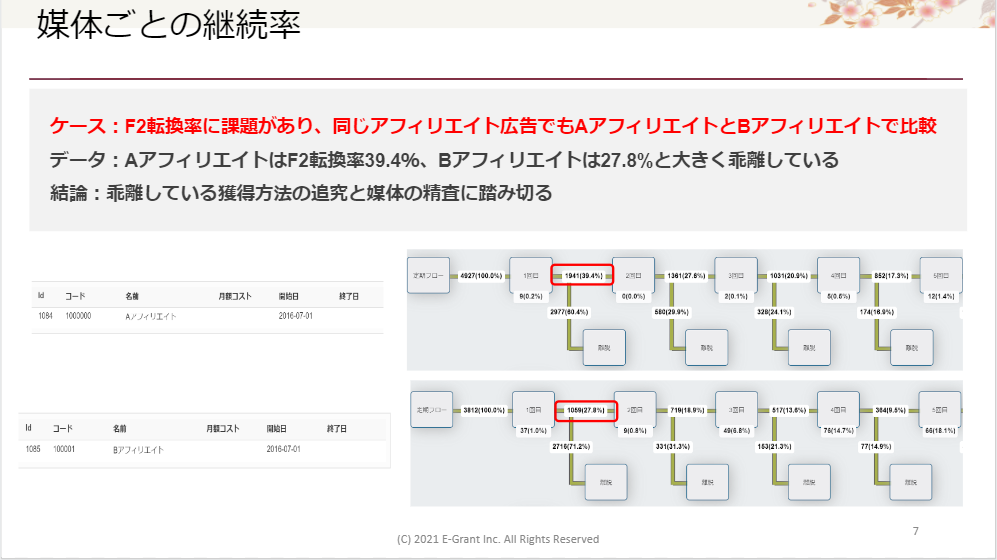Click the Id 1085 cell

(x=32, y=450)
